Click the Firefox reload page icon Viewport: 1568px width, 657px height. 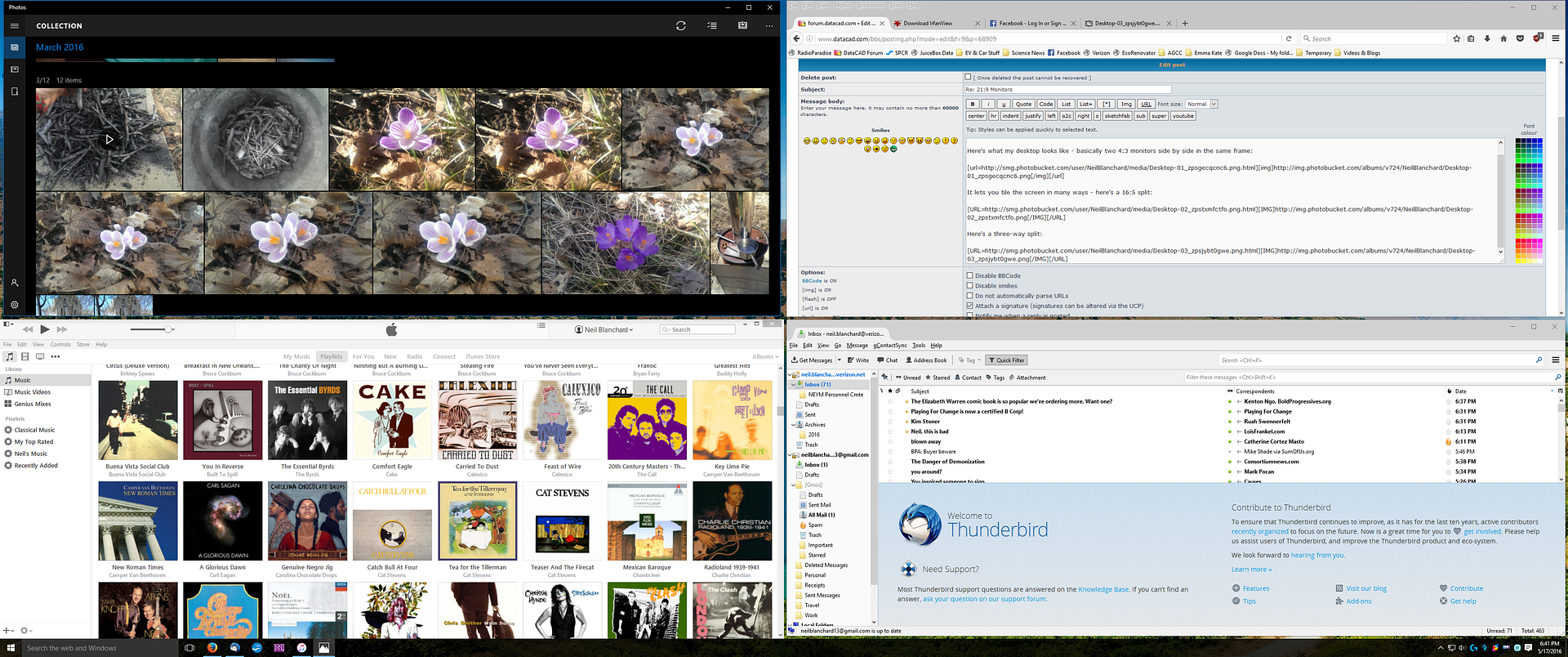pyautogui.click(x=1289, y=38)
